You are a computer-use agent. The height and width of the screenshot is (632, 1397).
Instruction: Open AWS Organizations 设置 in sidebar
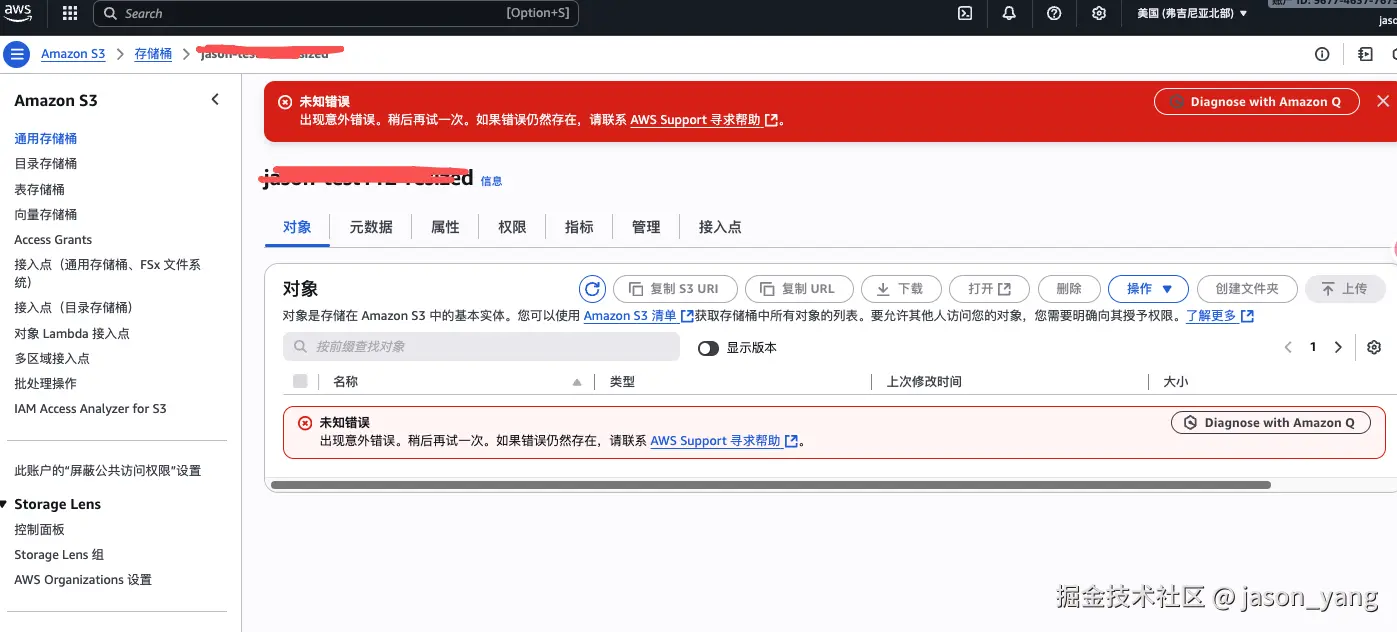[83, 580]
